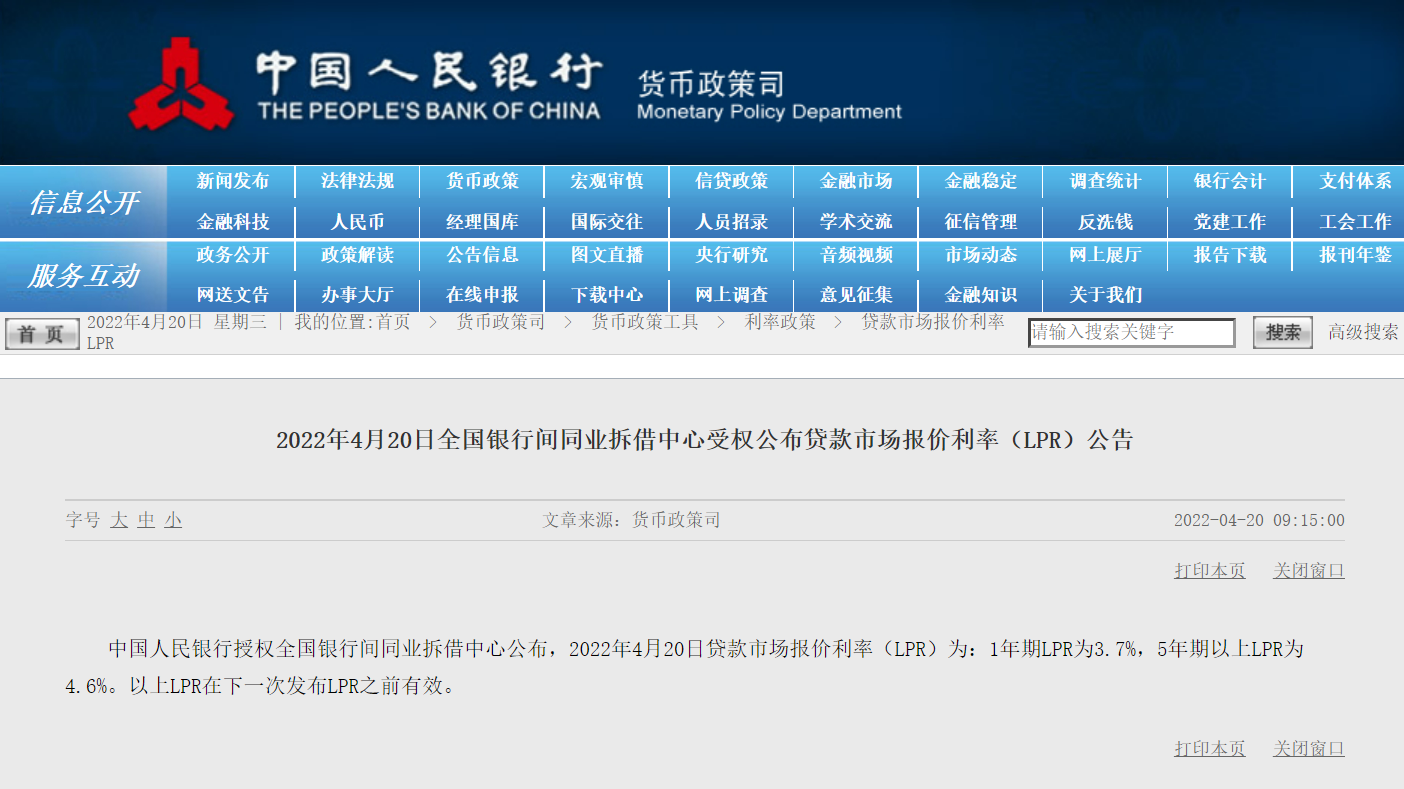Select 经理国库 in the navigation

pos(482,222)
